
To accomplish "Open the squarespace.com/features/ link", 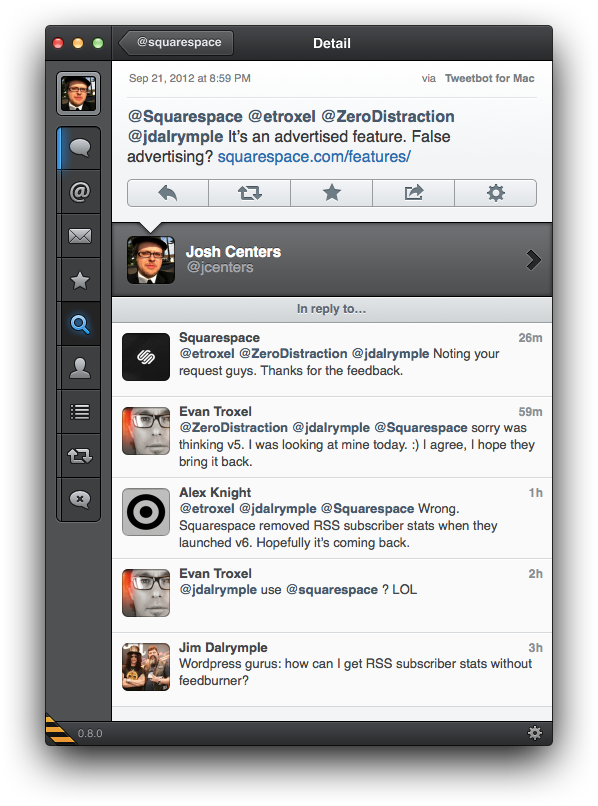I will pos(314,156).
